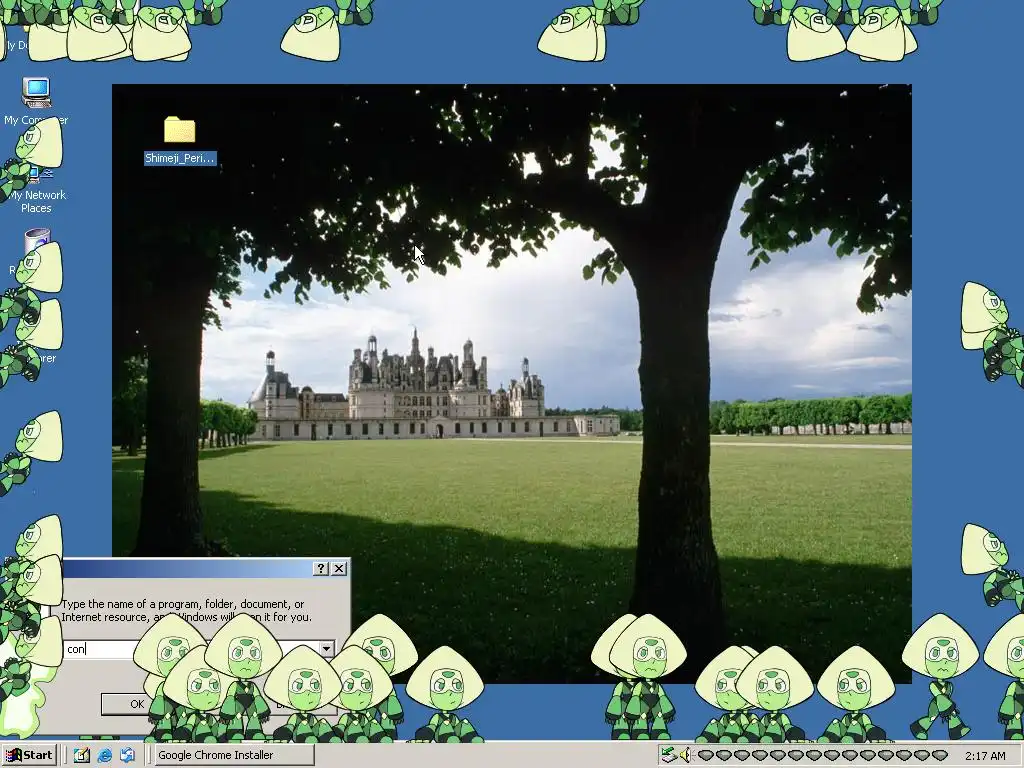1024x768 pixels.
Task: Click the Safely Remove Hardware tray icon
Action: [667, 755]
